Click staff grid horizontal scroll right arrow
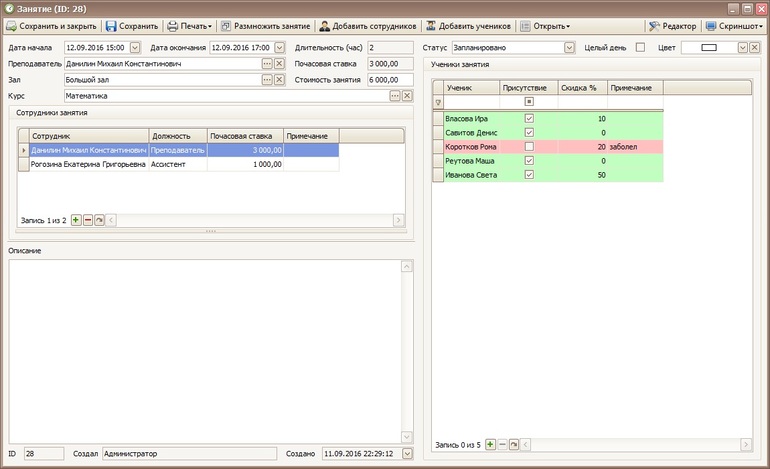 (398, 220)
